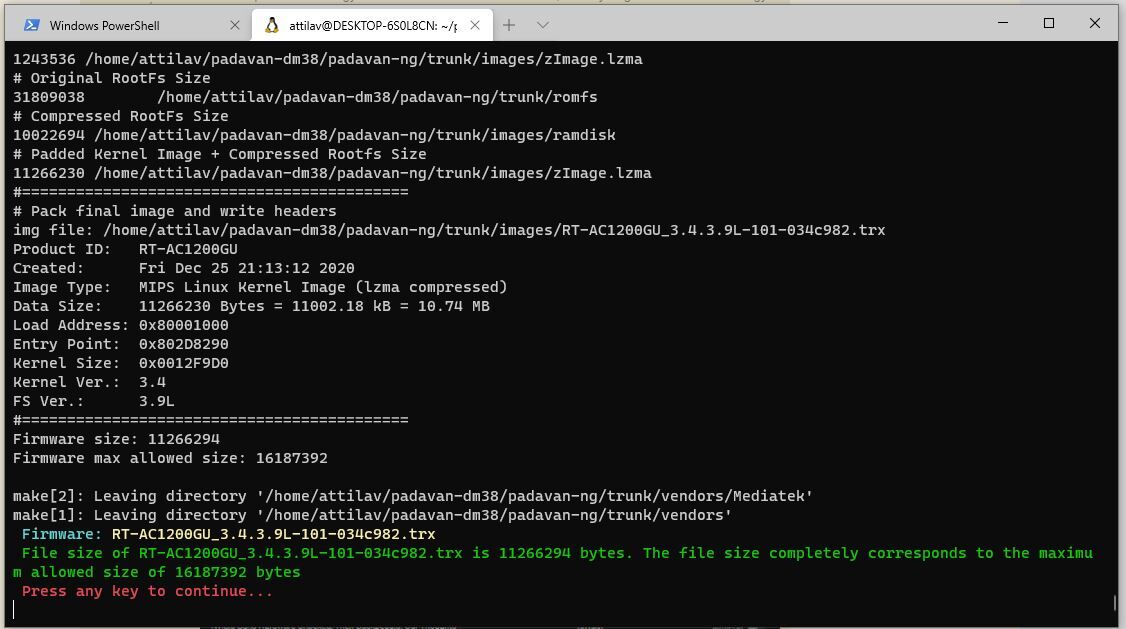Click the PowerShell icon on first tab
Viewport: 1126px width, 629px height.
click(32, 25)
